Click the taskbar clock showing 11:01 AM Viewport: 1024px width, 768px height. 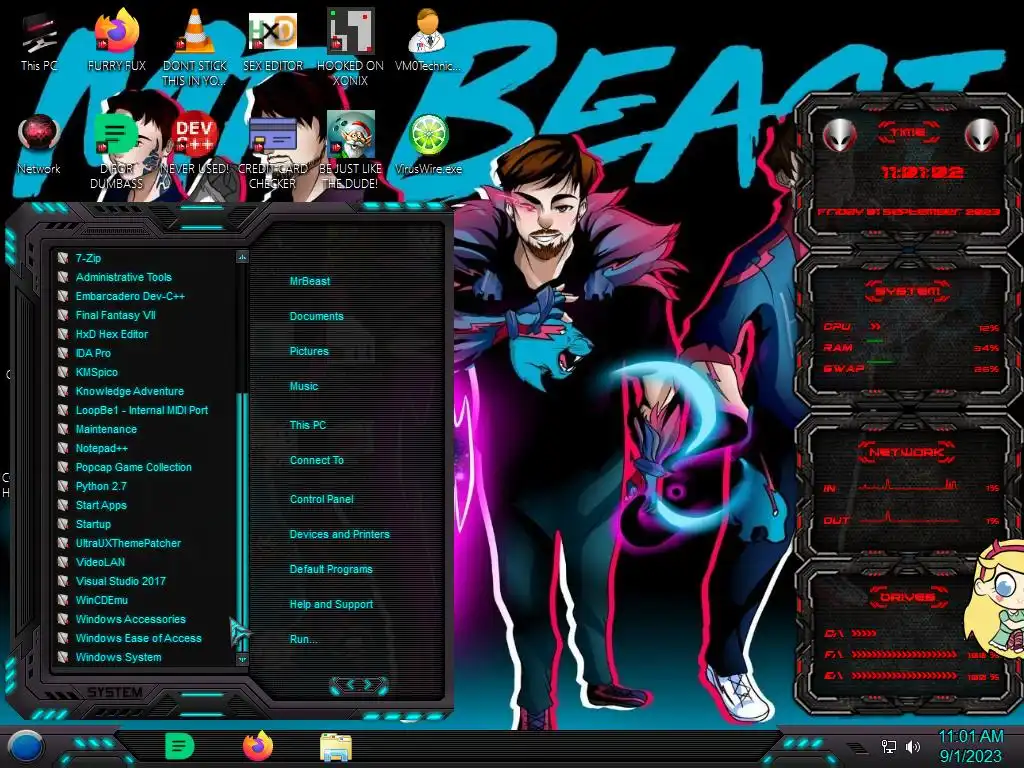(970, 746)
